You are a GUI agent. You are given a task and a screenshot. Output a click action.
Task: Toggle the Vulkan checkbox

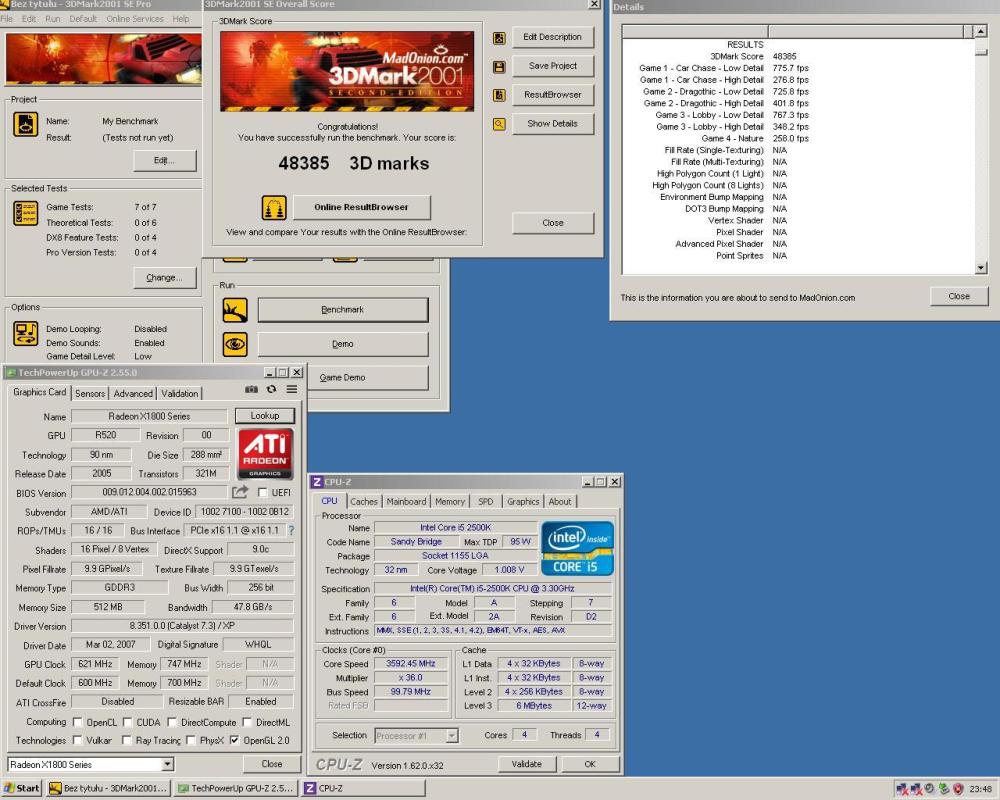tap(78, 740)
